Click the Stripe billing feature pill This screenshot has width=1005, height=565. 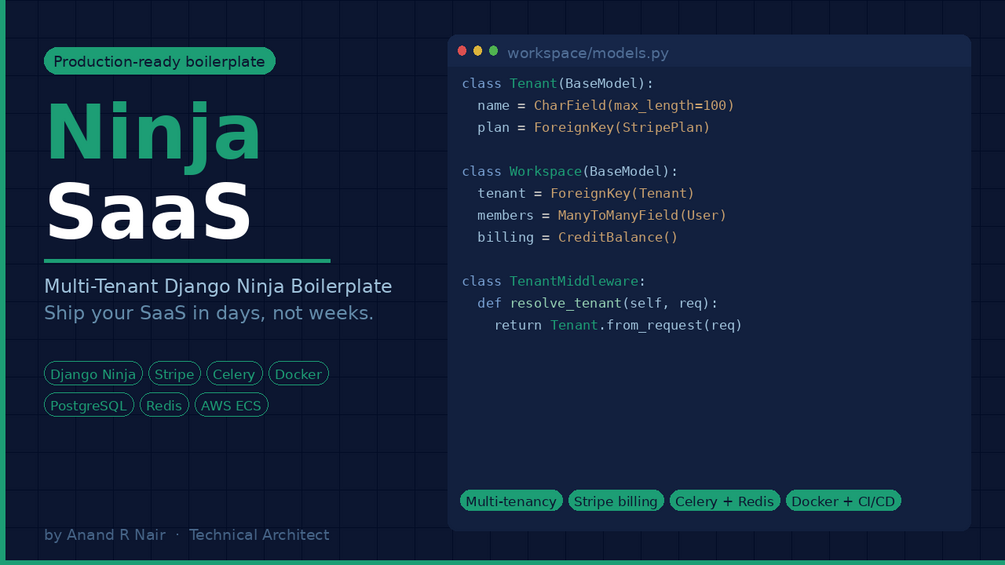click(x=615, y=501)
